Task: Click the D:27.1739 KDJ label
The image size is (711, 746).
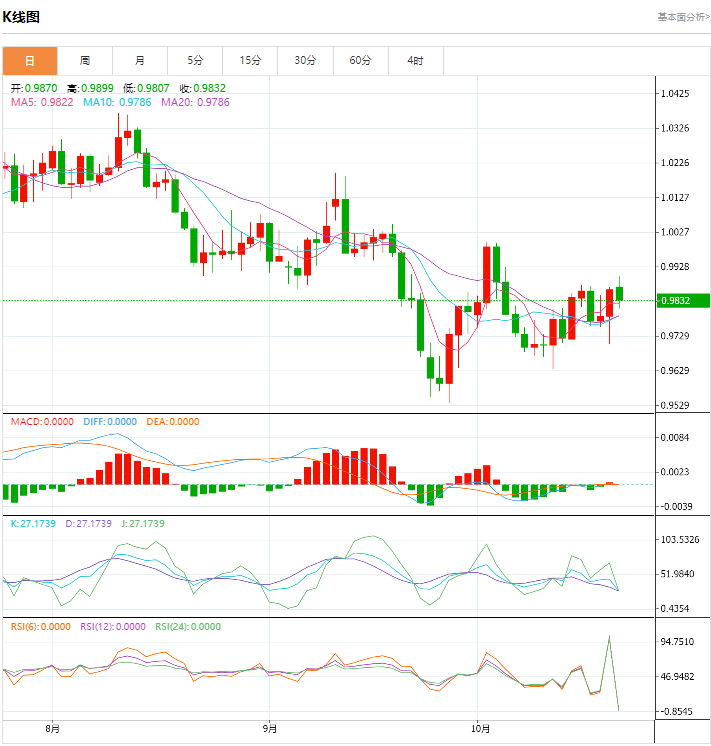Action: click(89, 524)
